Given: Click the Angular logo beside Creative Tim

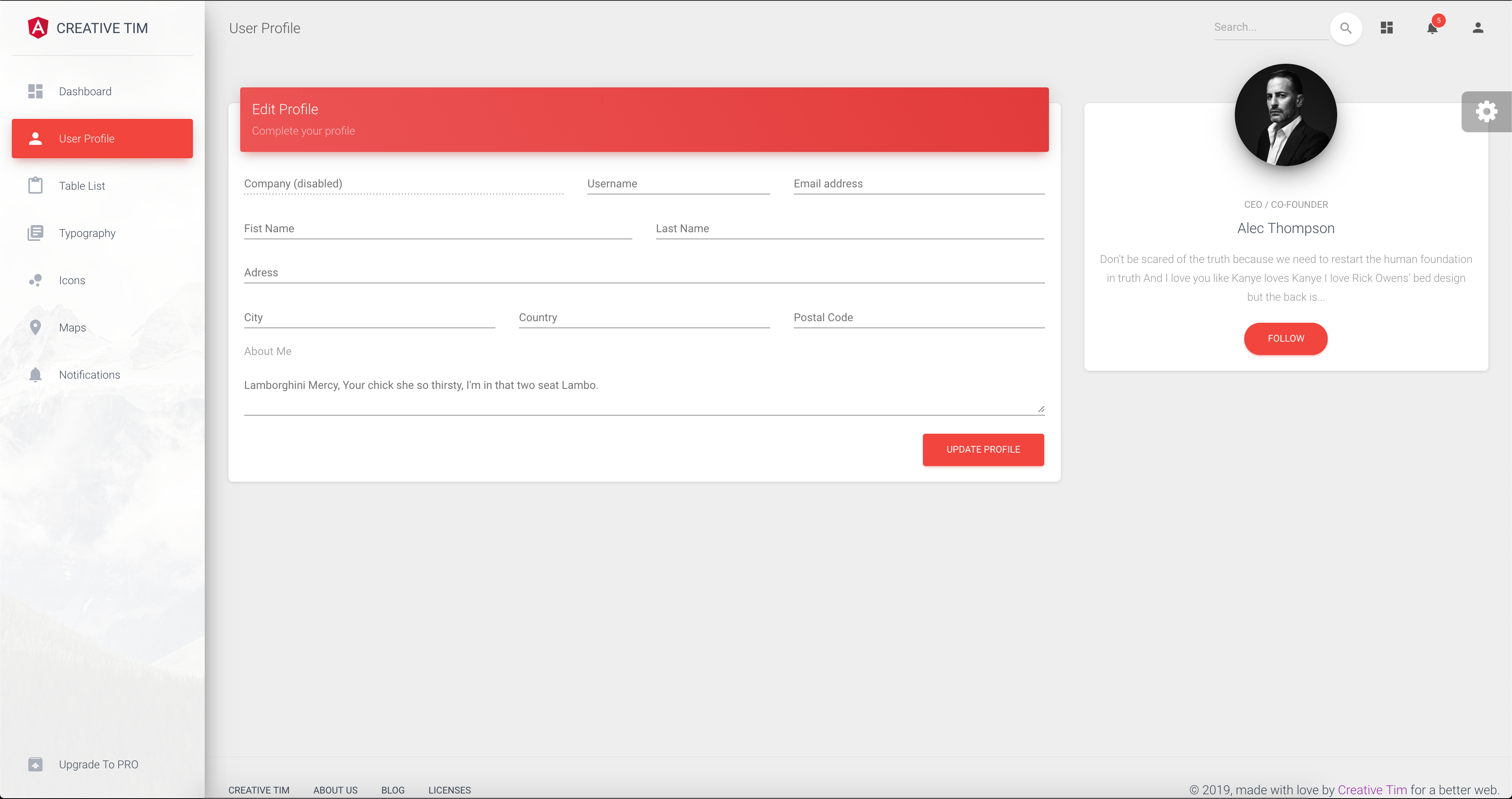Looking at the screenshot, I should point(38,28).
